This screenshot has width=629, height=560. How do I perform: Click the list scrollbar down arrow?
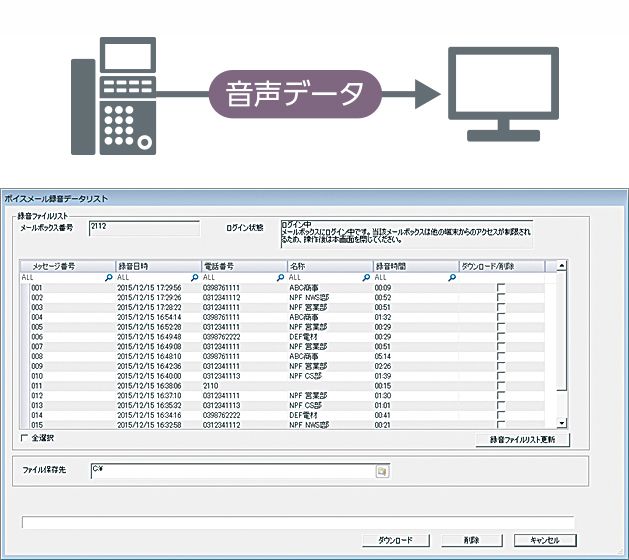pos(562,423)
